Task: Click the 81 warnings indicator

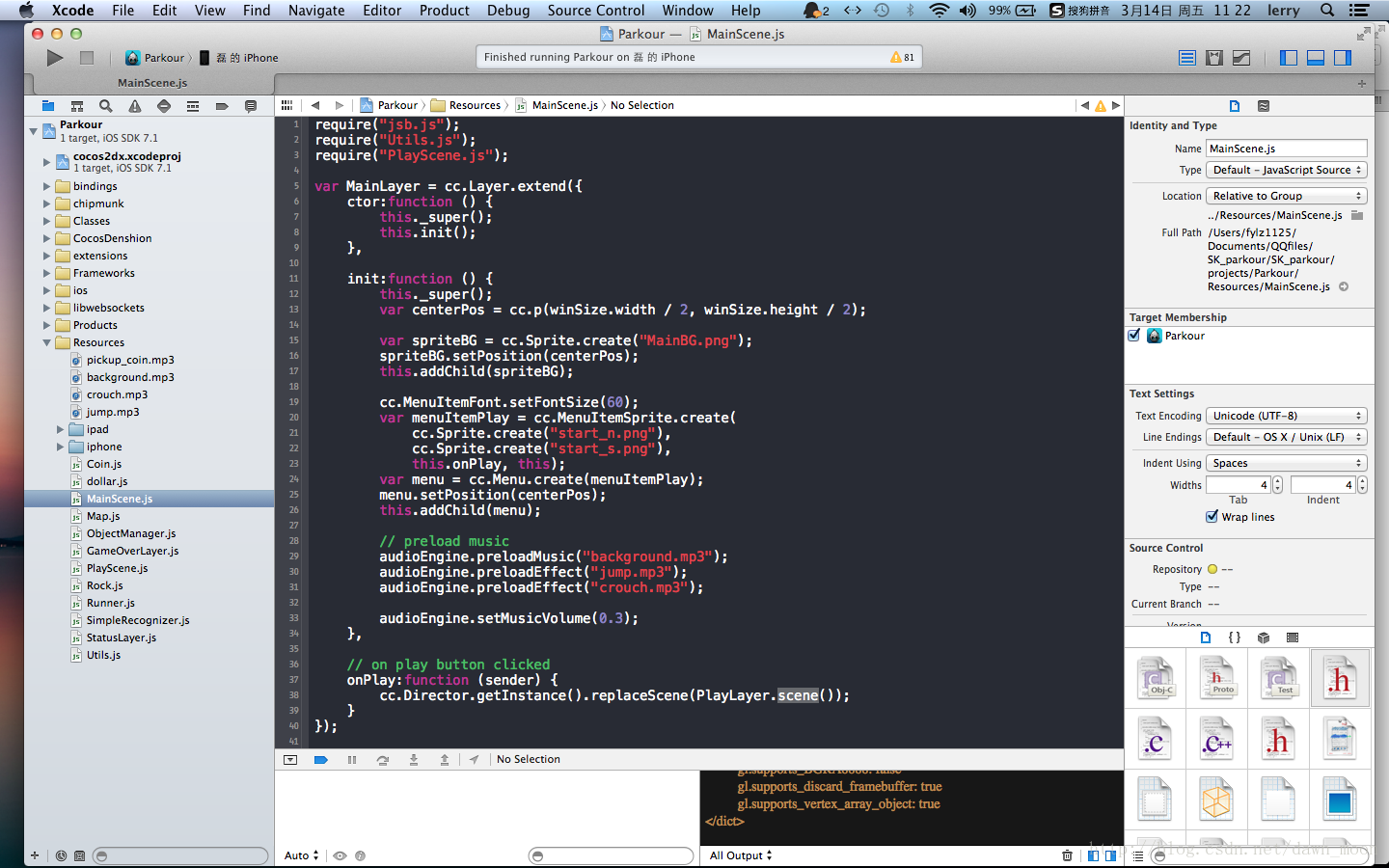Action: tap(903, 58)
